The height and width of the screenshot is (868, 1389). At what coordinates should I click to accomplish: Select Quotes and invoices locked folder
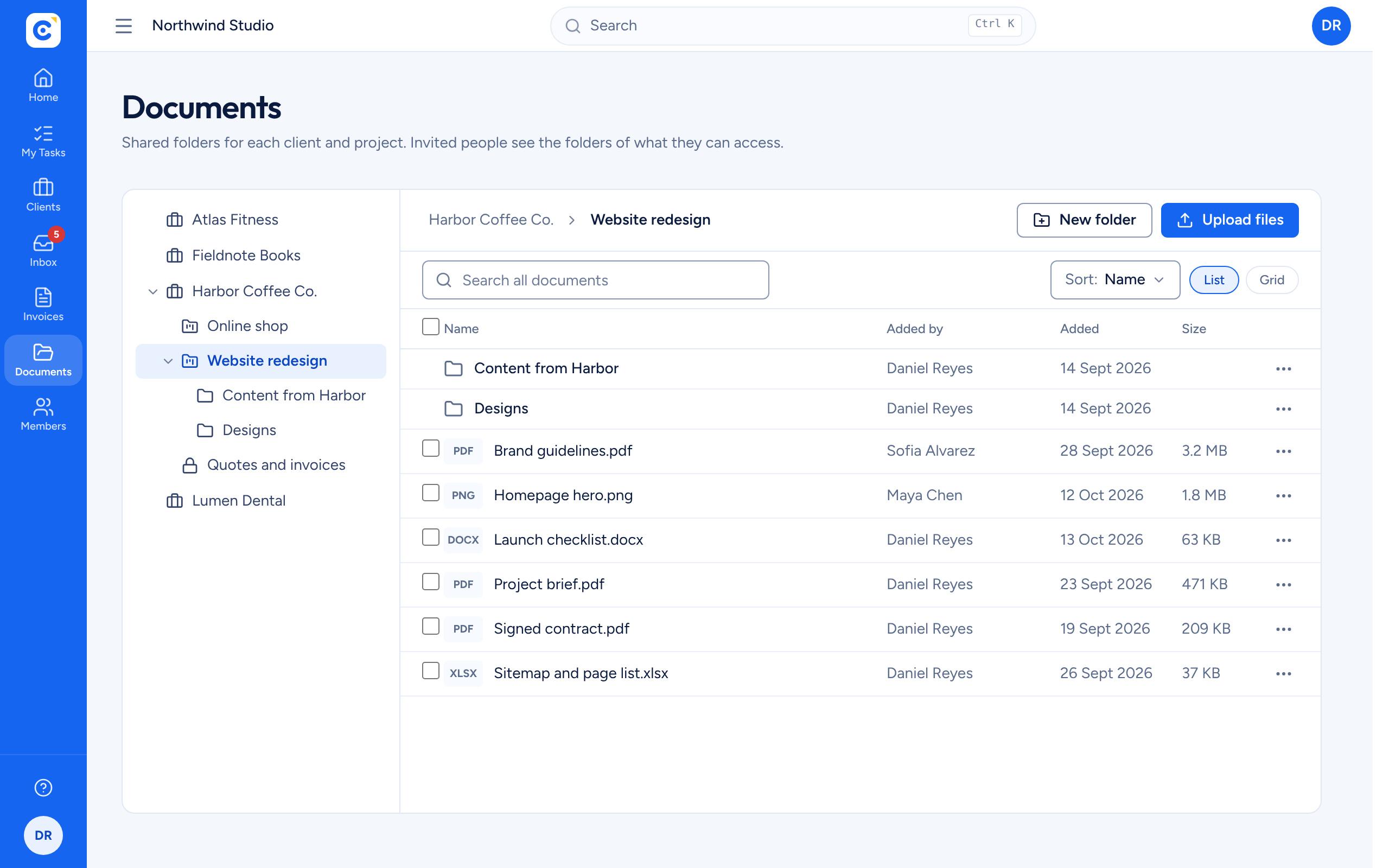(260, 465)
